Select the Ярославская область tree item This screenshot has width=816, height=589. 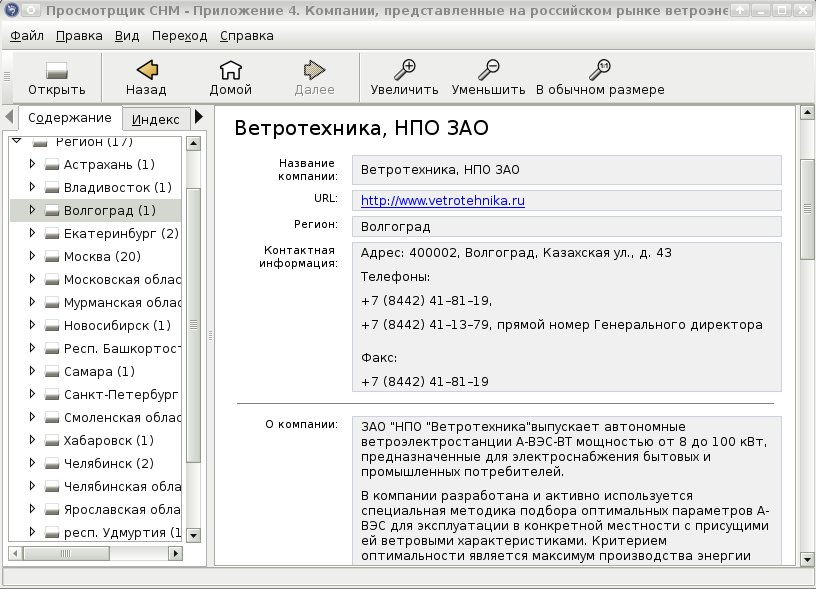point(122,509)
